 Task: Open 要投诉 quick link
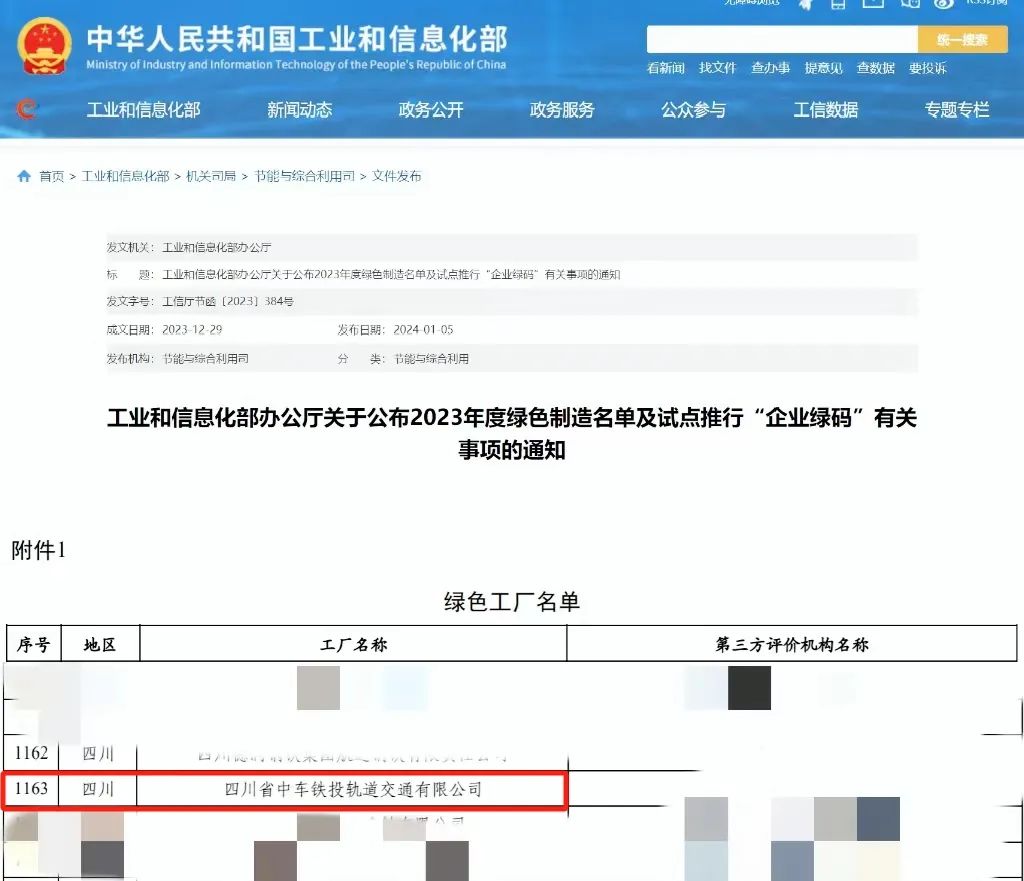(x=927, y=68)
